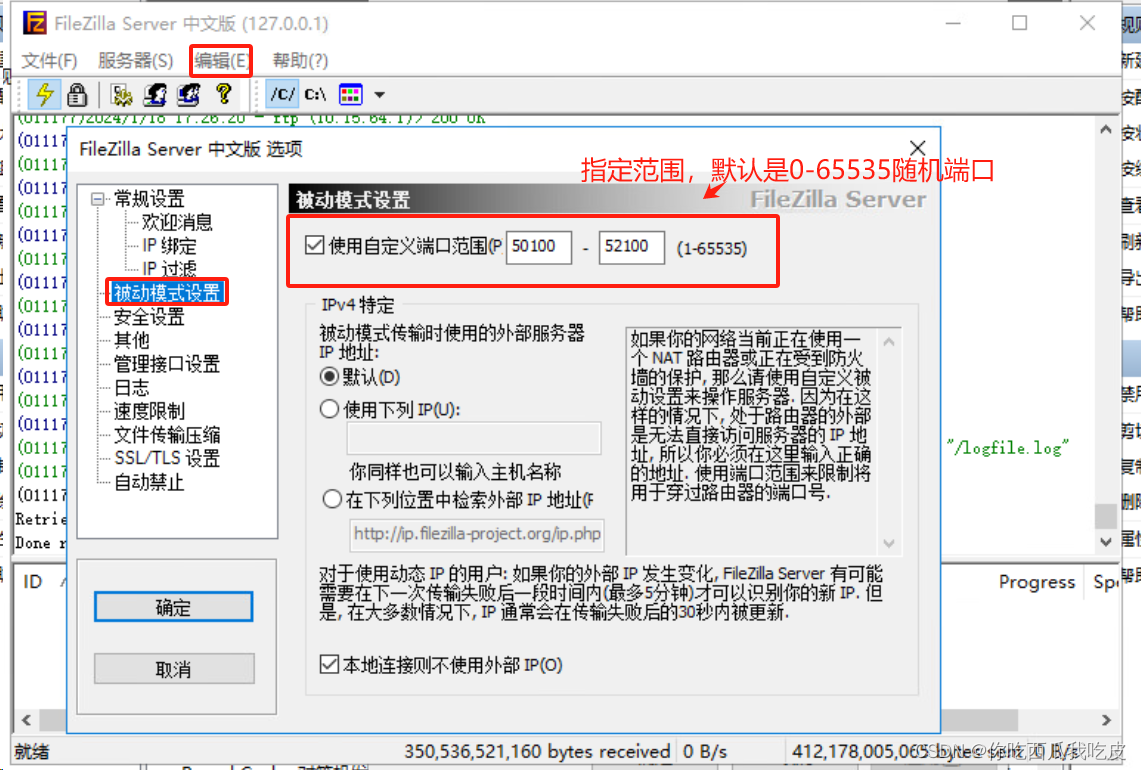1141x770 pixels.
Task: Select 管理接口设置 in the options tree
Action: [167, 364]
